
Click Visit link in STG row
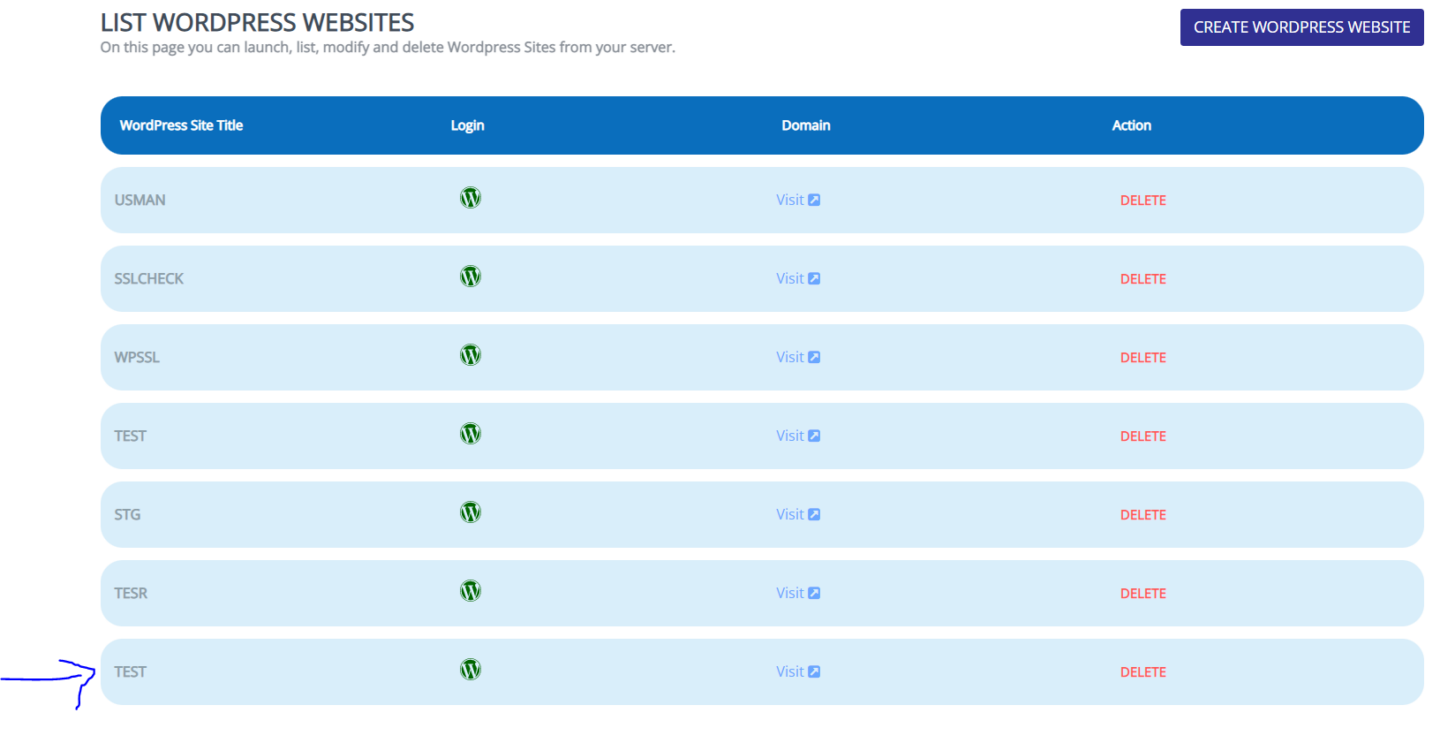[797, 515]
